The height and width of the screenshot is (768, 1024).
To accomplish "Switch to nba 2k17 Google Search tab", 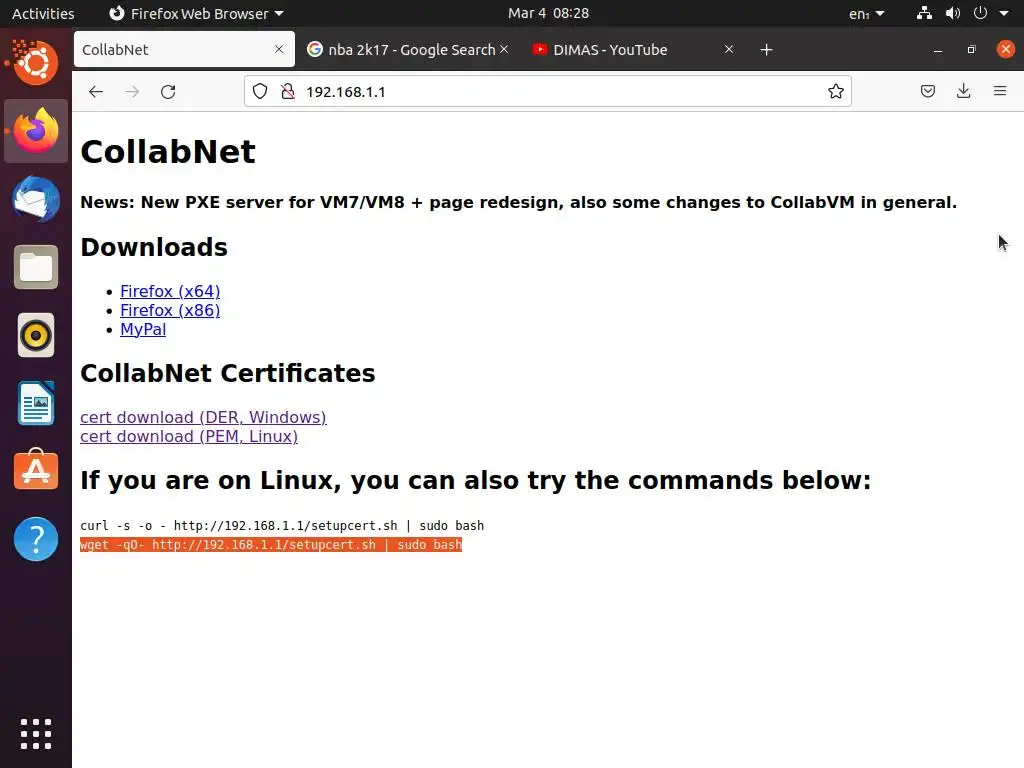I will [x=408, y=50].
